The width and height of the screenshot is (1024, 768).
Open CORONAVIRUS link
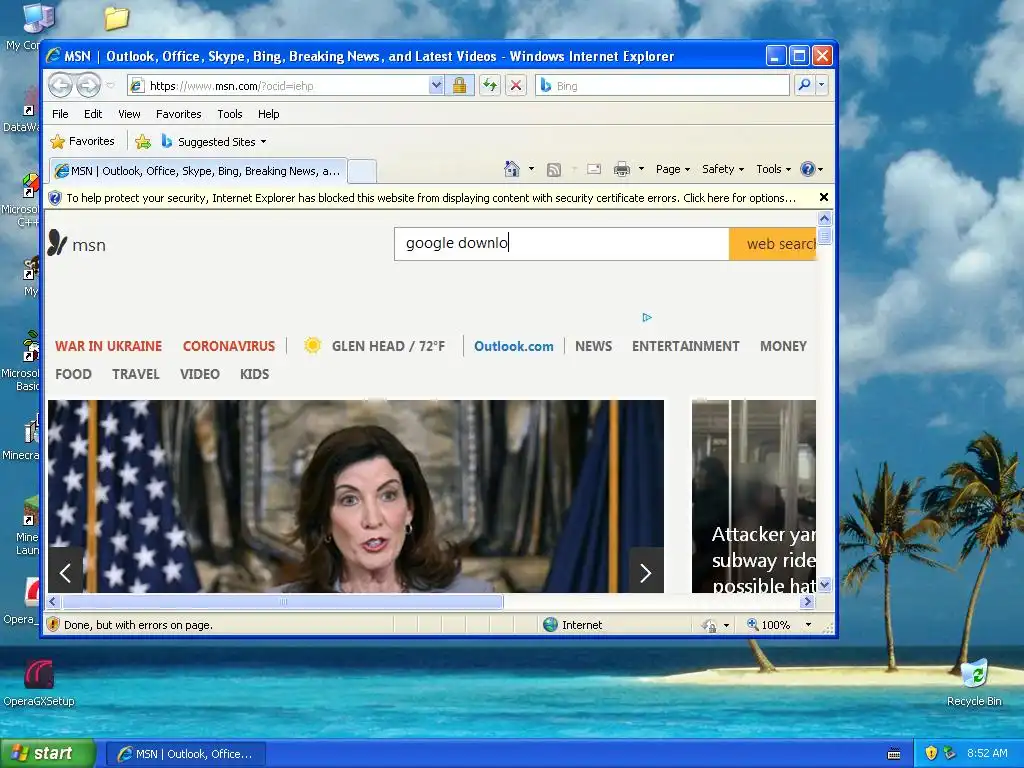click(229, 346)
